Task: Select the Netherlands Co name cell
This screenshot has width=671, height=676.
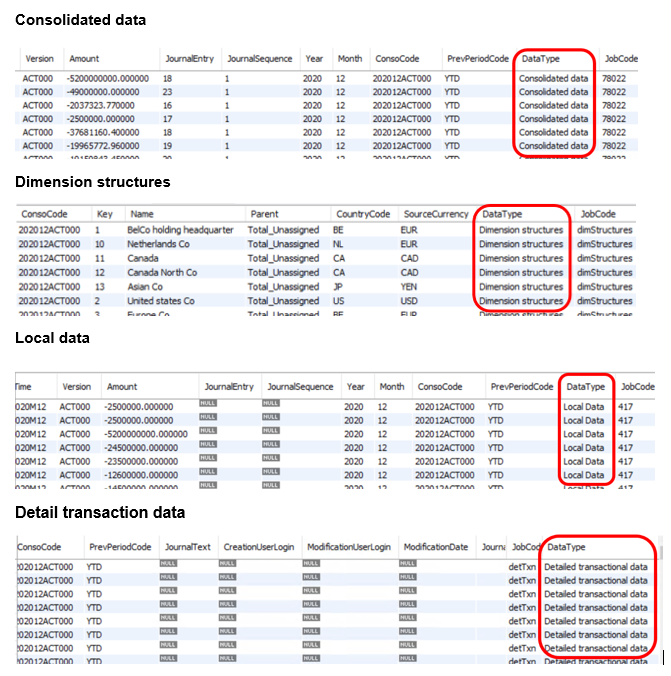Action: pyautogui.click(x=158, y=244)
